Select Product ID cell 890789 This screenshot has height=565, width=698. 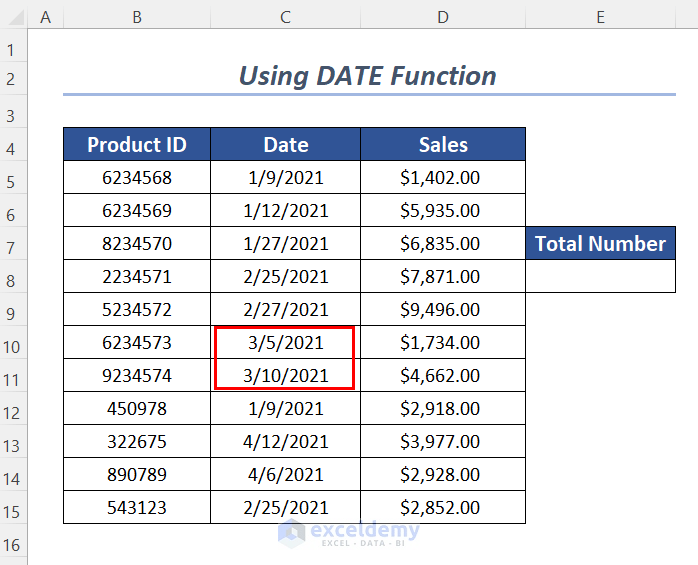[137, 474]
